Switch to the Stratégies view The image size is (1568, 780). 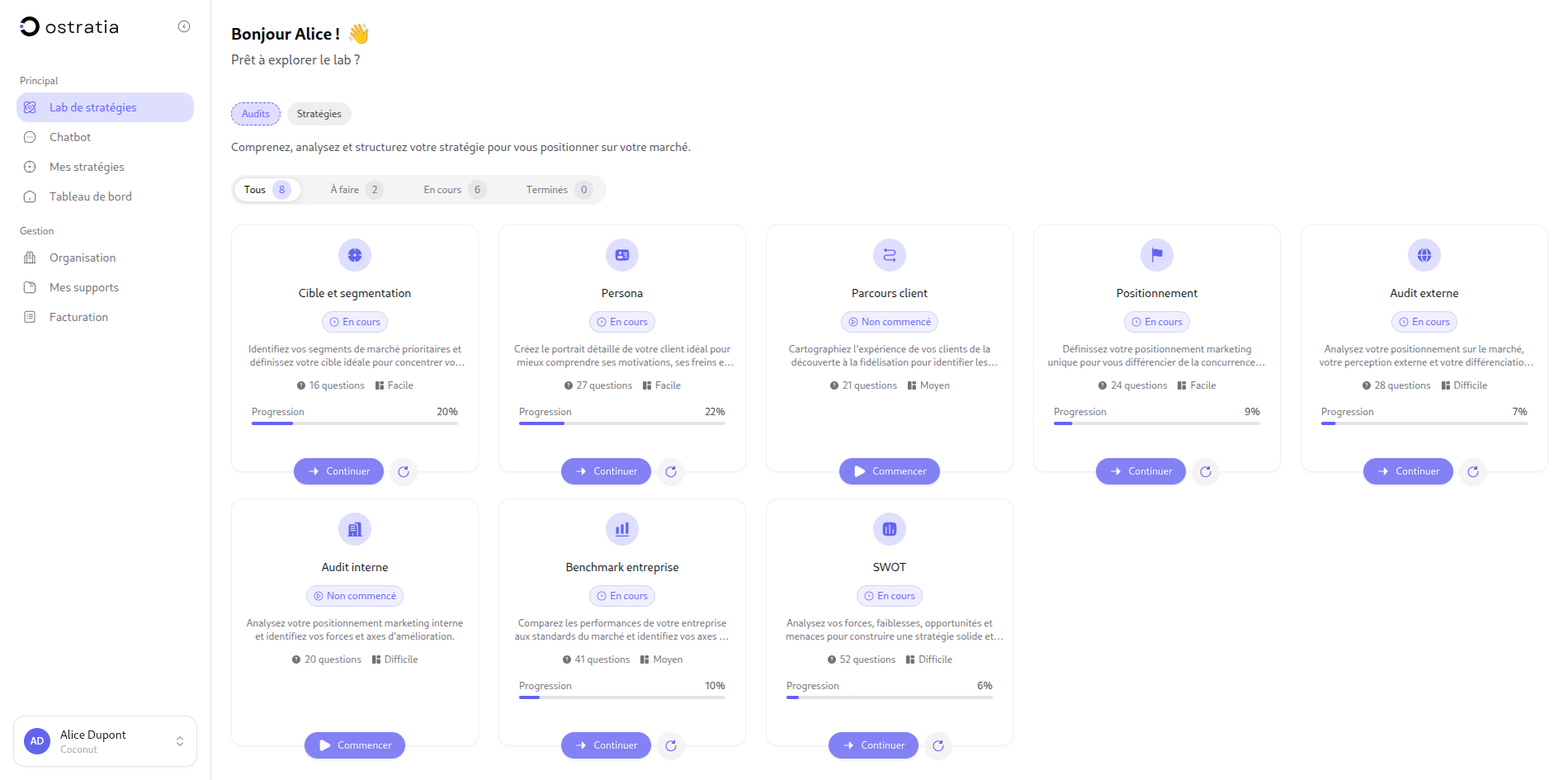pos(319,113)
